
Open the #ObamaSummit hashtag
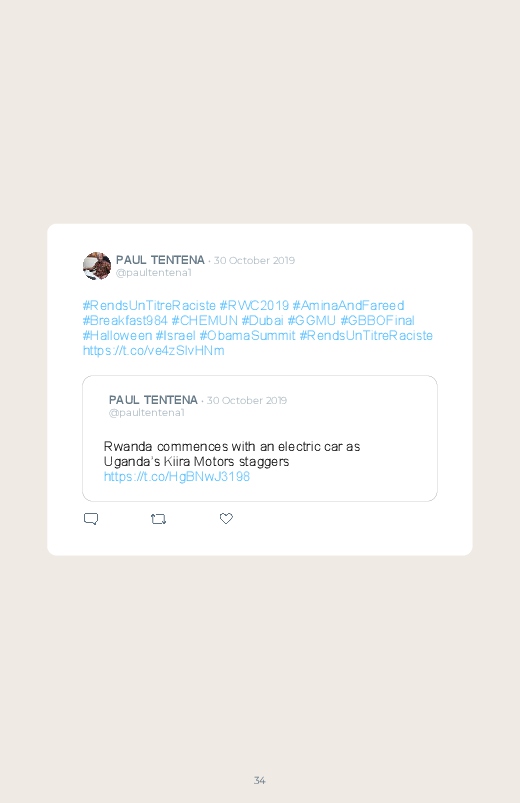click(x=247, y=335)
